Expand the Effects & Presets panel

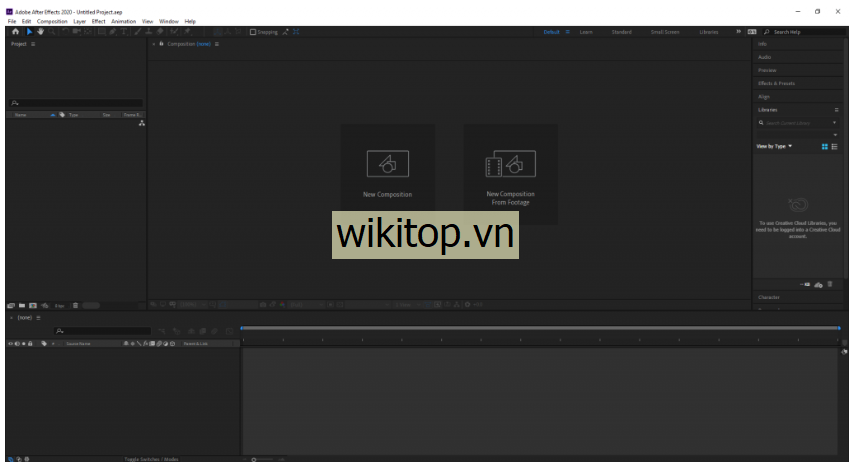(x=776, y=83)
